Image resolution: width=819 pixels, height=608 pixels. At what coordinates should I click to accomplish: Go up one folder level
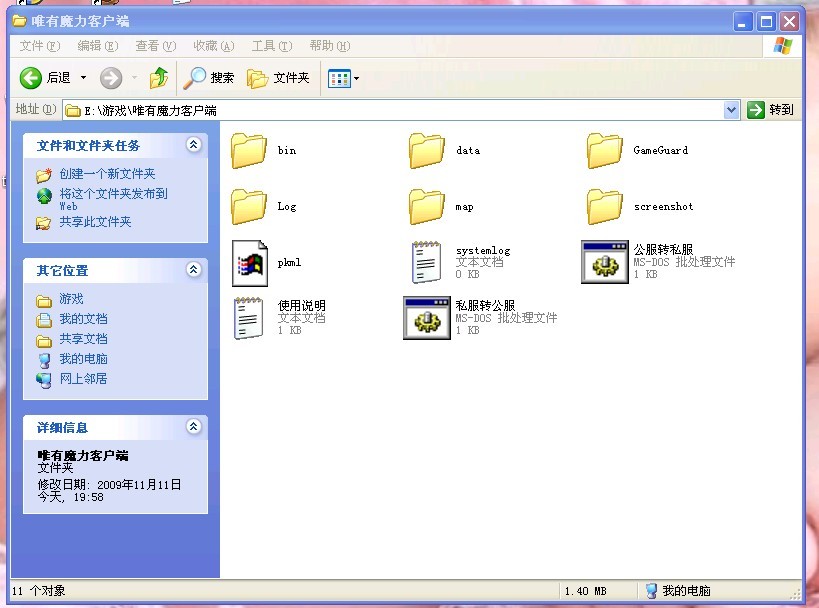(x=159, y=78)
